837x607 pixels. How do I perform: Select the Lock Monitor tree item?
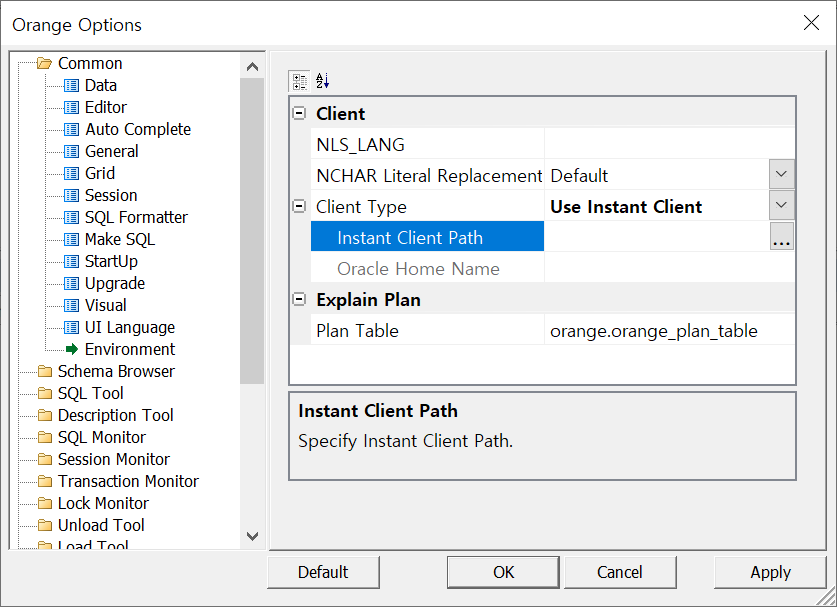[103, 503]
